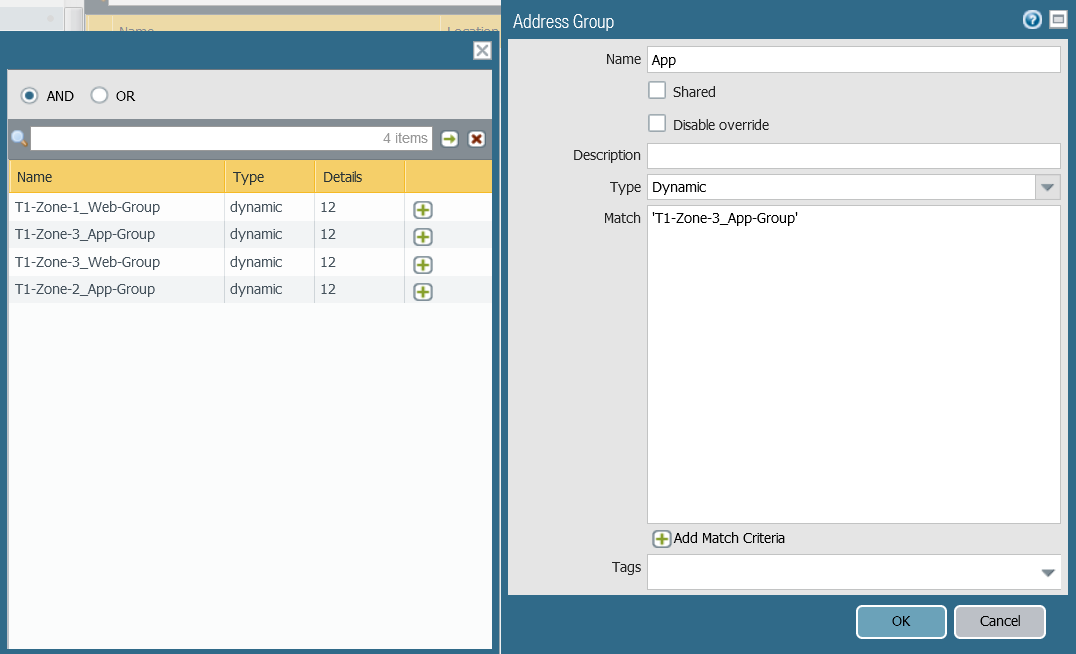Image resolution: width=1076 pixels, height=654 pixels.
Task: Select the AND radio button
Action: pyautogui.click(x=30, y=96)
